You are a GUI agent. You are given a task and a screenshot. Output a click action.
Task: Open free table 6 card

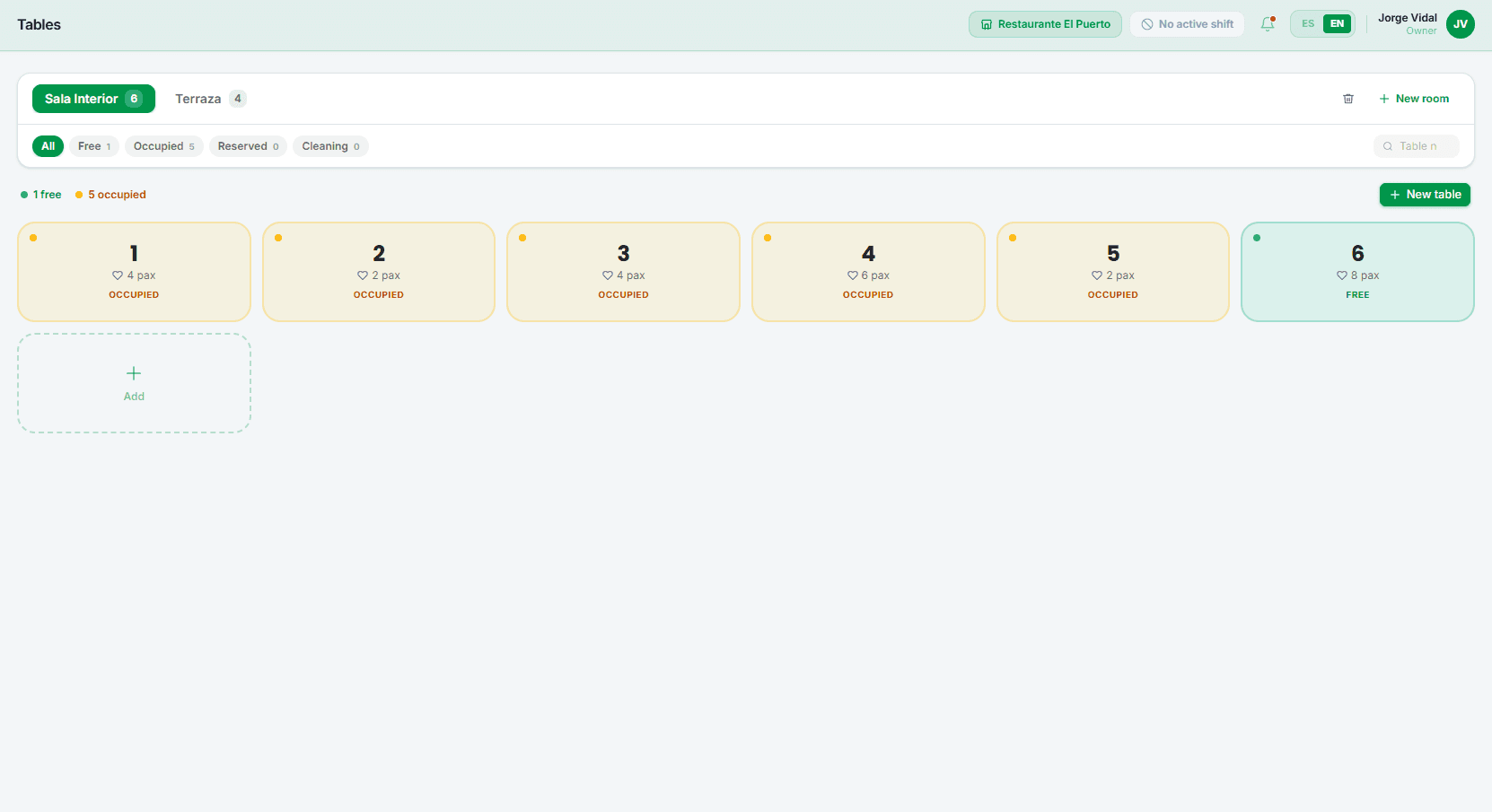pyautogui.click(x=1357, y=272)
